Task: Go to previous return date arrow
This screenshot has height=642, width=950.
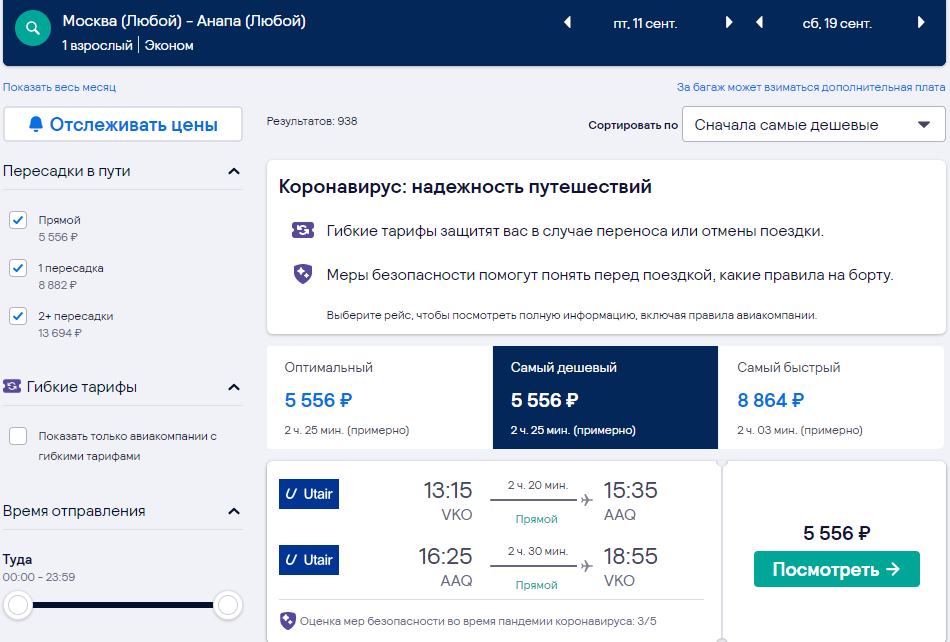Action: pos(759,22)
